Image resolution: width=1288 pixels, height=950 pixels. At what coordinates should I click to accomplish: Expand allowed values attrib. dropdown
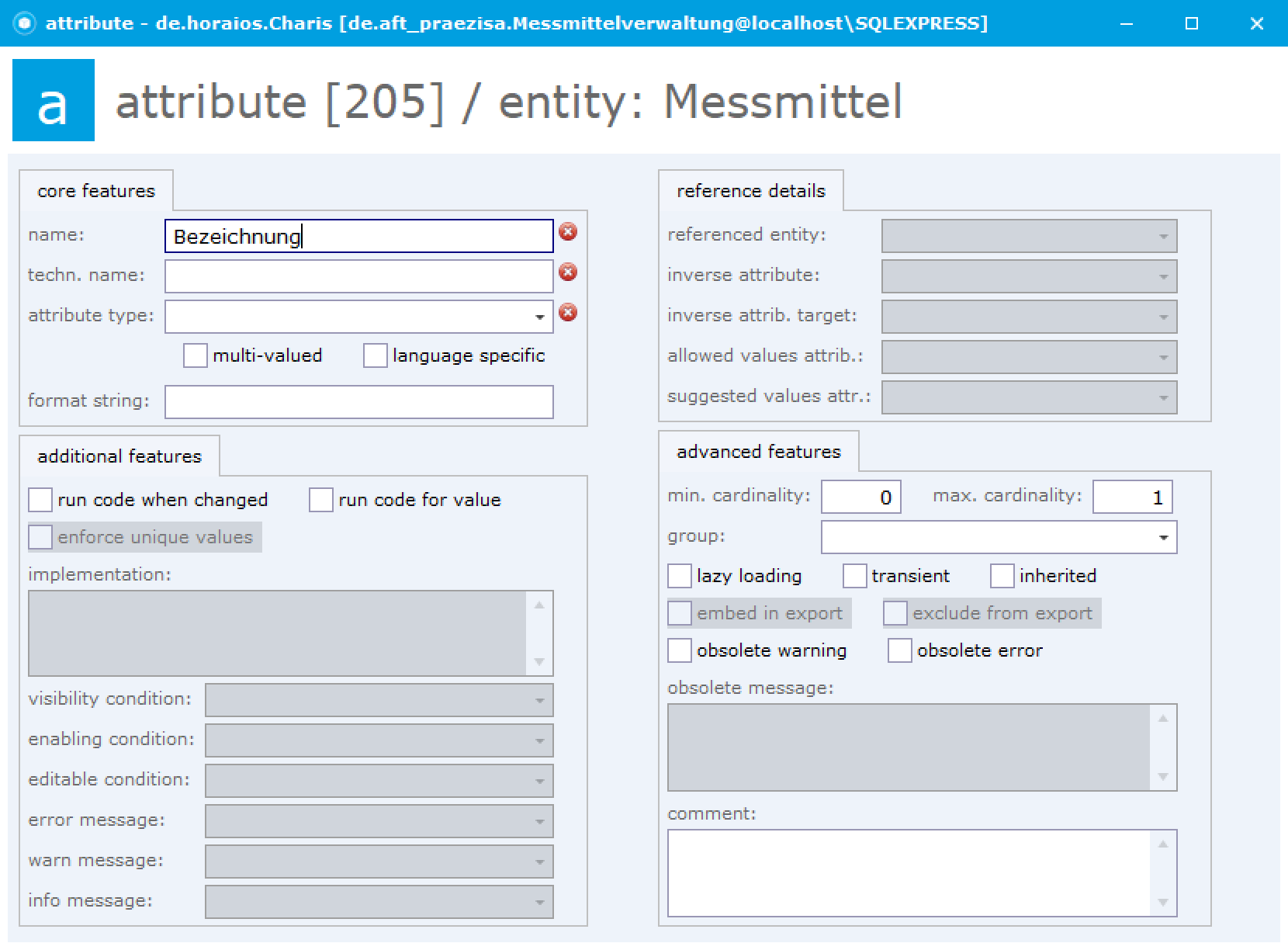(x=1029, y=357)
